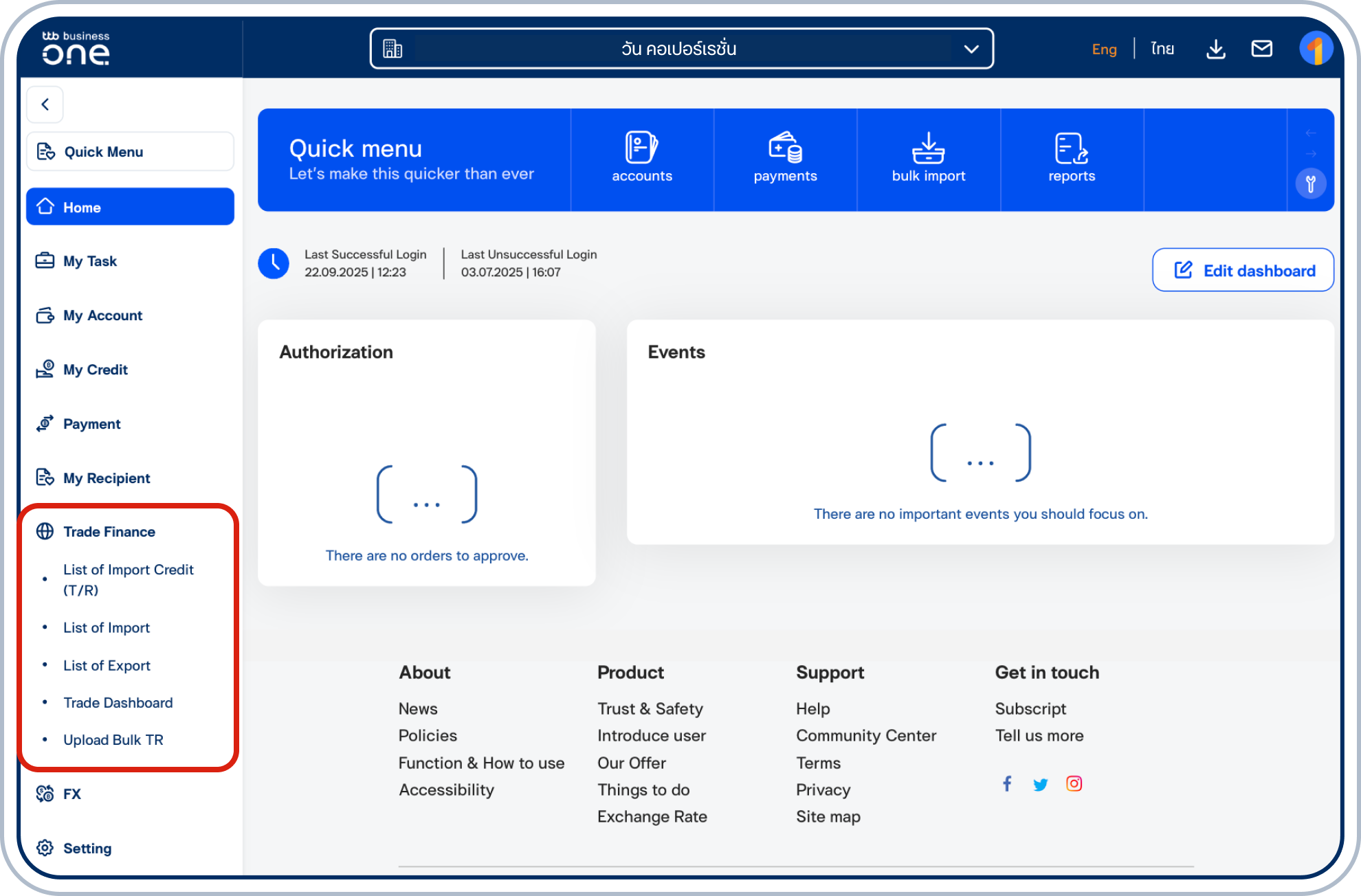Open the mail inbox envelope icon
The width and height of the screenshot is (1361, 896).
[x=1261, y=49]
